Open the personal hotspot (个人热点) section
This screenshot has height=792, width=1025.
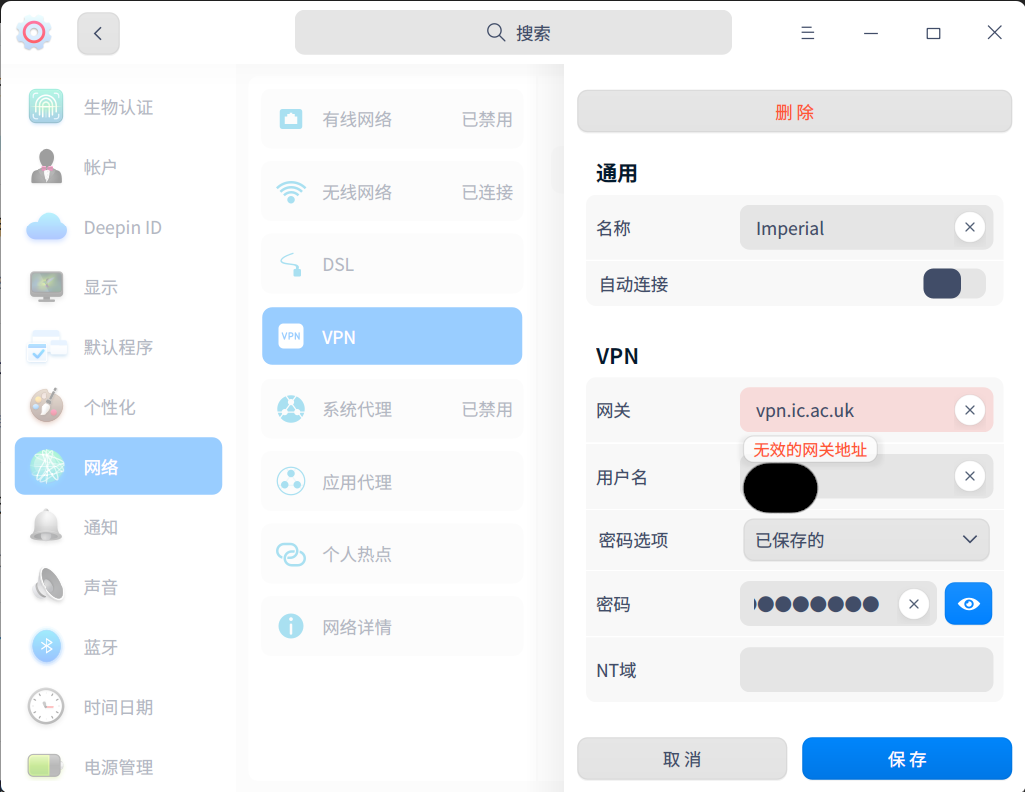392,554
